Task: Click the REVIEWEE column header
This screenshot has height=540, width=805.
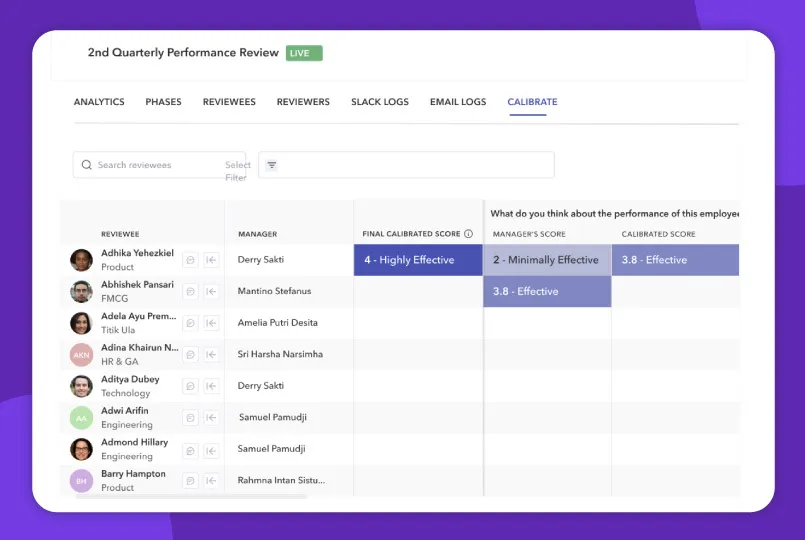Action: click(x=120, y=234)
